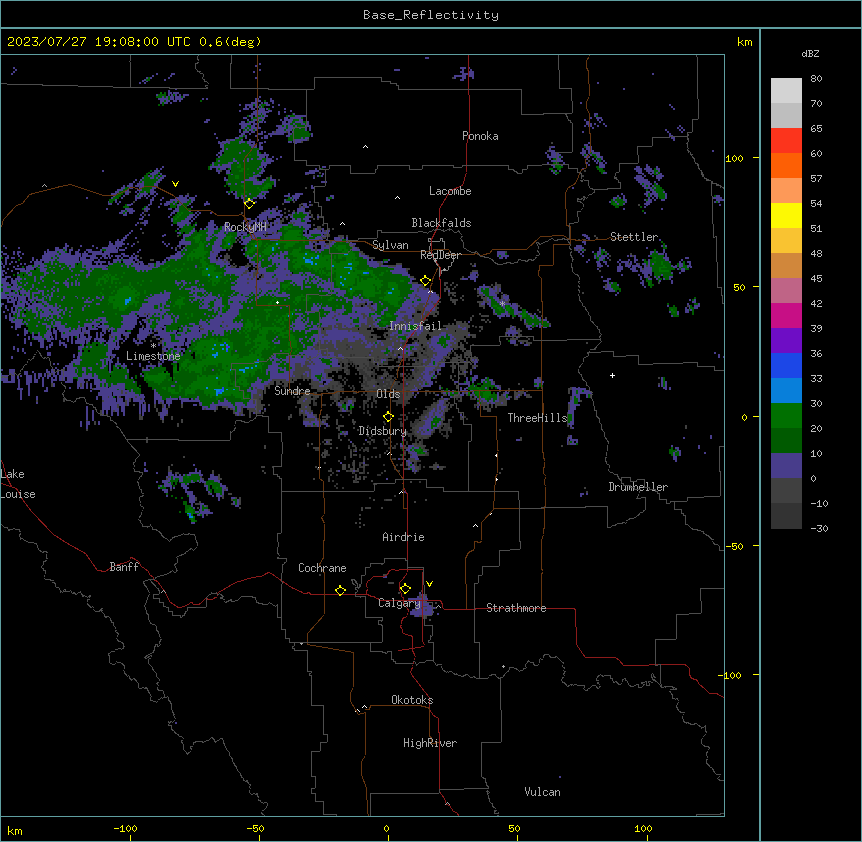The height and width of the screenshot is (842, 862).
Task: Select the 10 dBZ slate blue legend swatch
Action: point(786,465)
